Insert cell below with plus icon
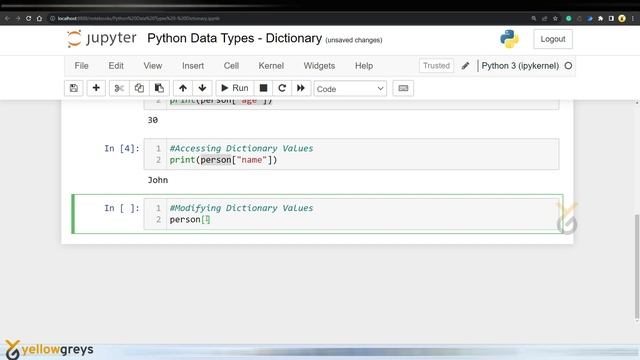This screenshot has height=360, width=640. click(96, 88)
